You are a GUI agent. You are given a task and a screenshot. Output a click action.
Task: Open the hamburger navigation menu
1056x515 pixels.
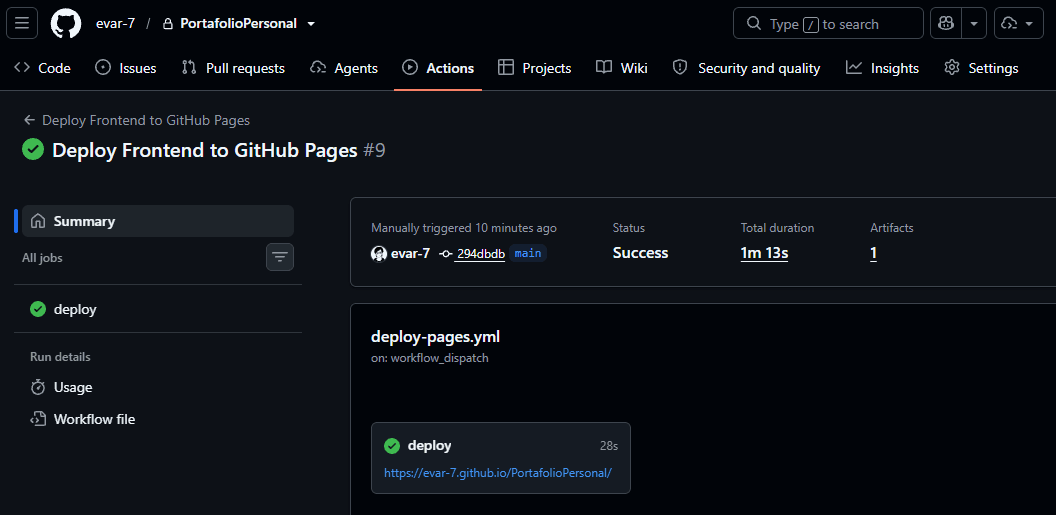tap(22, 24)
